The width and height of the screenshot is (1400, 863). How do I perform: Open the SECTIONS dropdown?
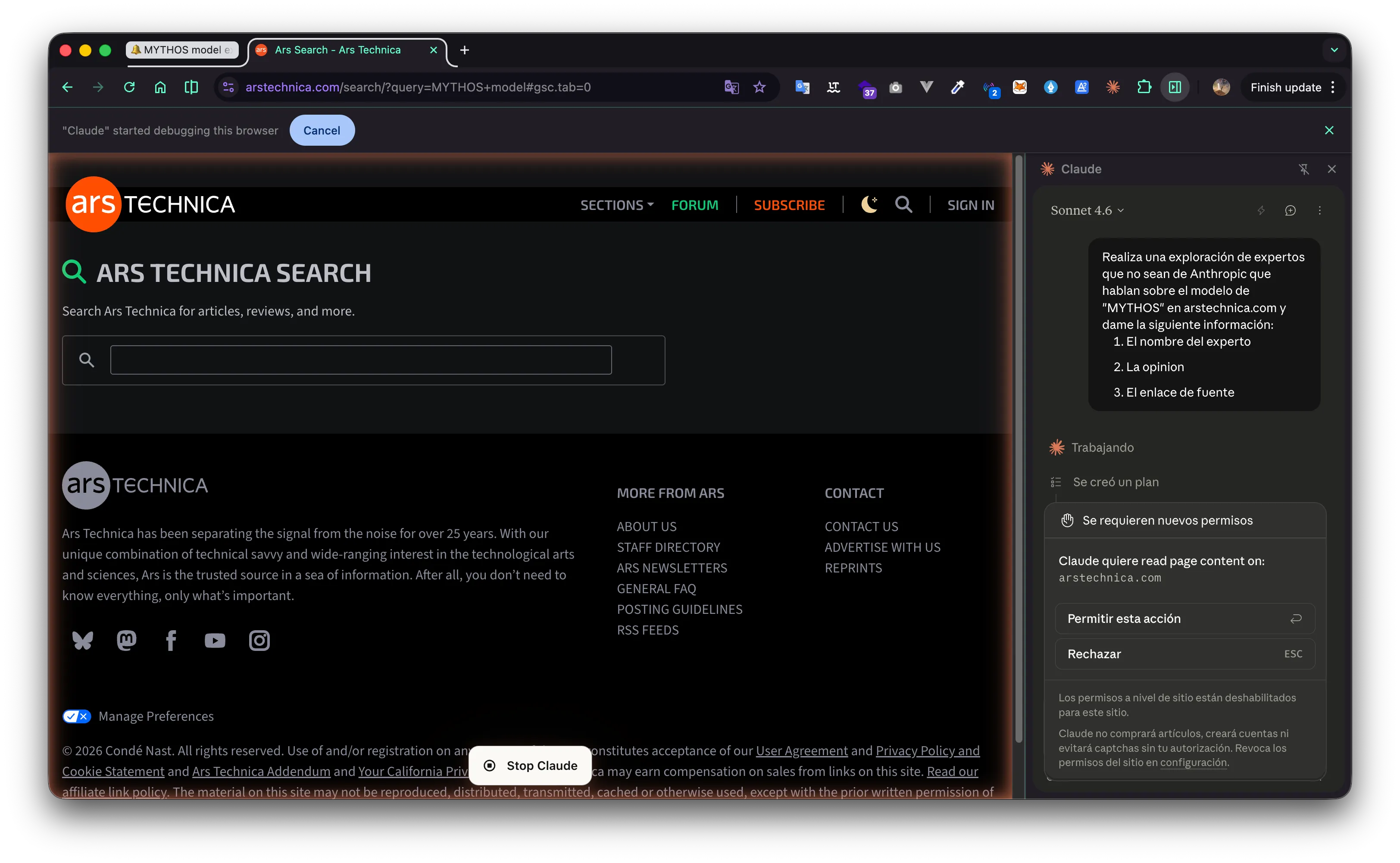click(616, 204)
